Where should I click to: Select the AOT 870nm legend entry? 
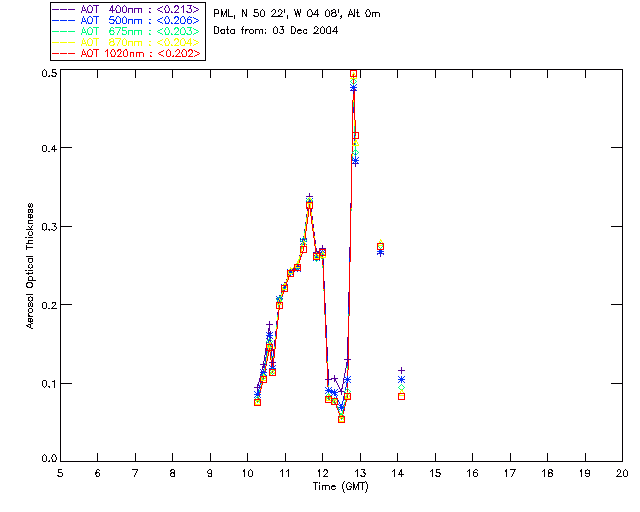point(127,42)
